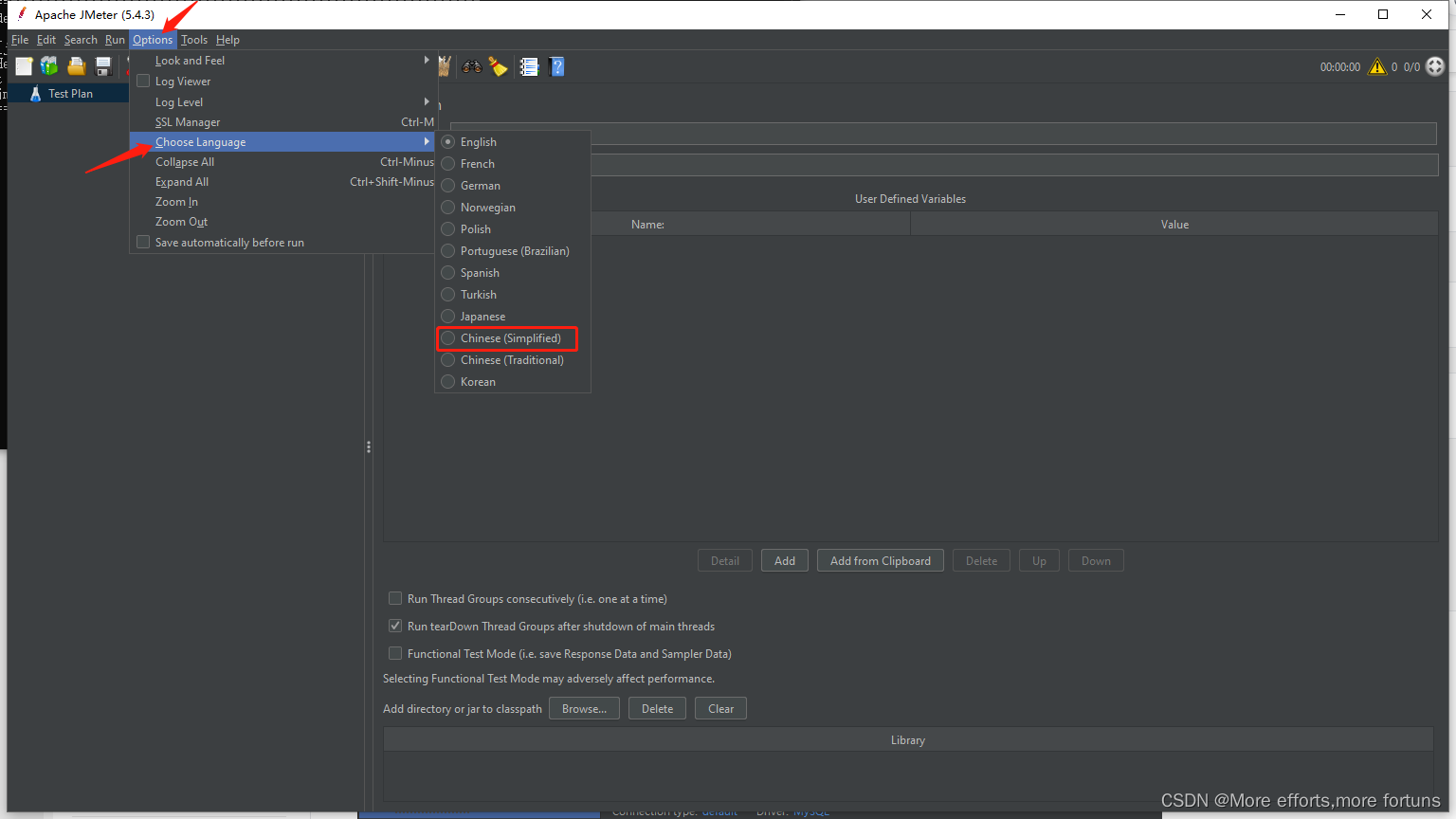Image resolution: width=1456 pixels, height=819 pixels.
Task: Click the Up button
Action: pyautogui.click(x=1039, y=560)
